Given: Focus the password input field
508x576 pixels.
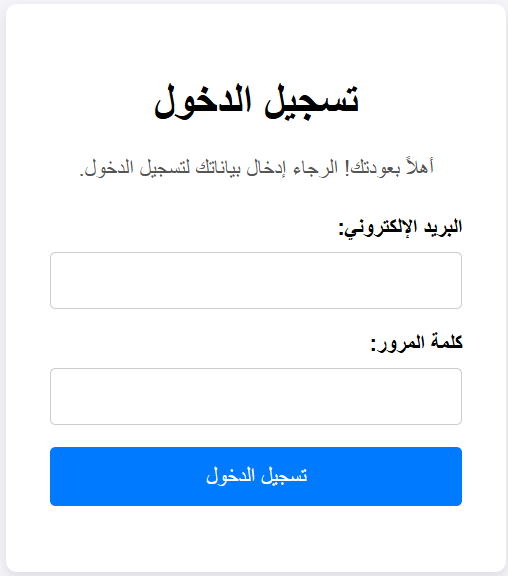Looking at the screenshot, I should coord(256,396).
